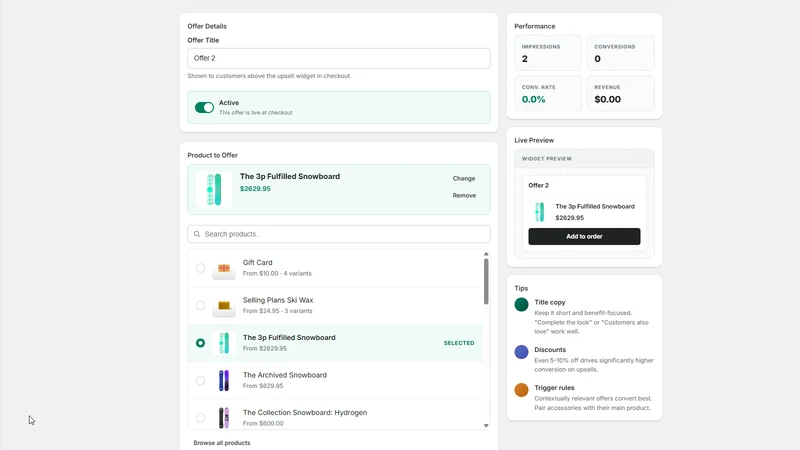Screen dimensions: 800x450
Task: Click the product list scrollbar thumb
Action: click(486, 282)
